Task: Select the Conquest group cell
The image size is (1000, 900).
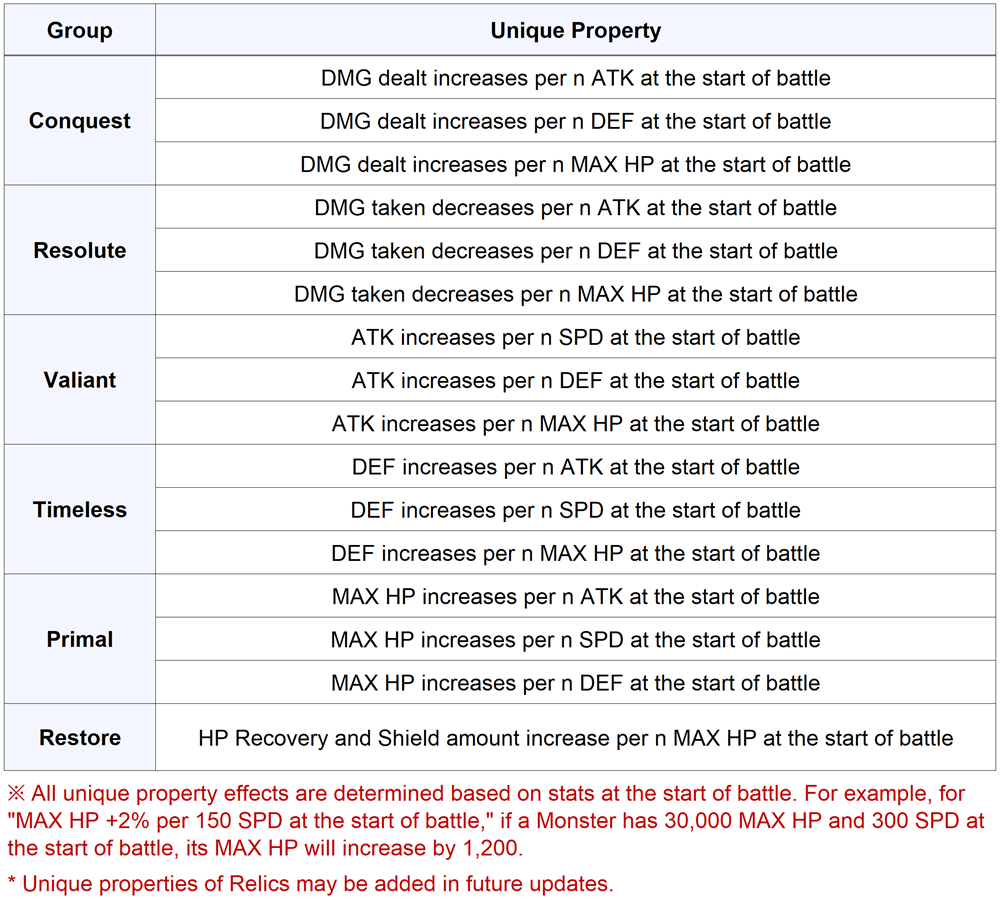Action: tap(79, 121)
